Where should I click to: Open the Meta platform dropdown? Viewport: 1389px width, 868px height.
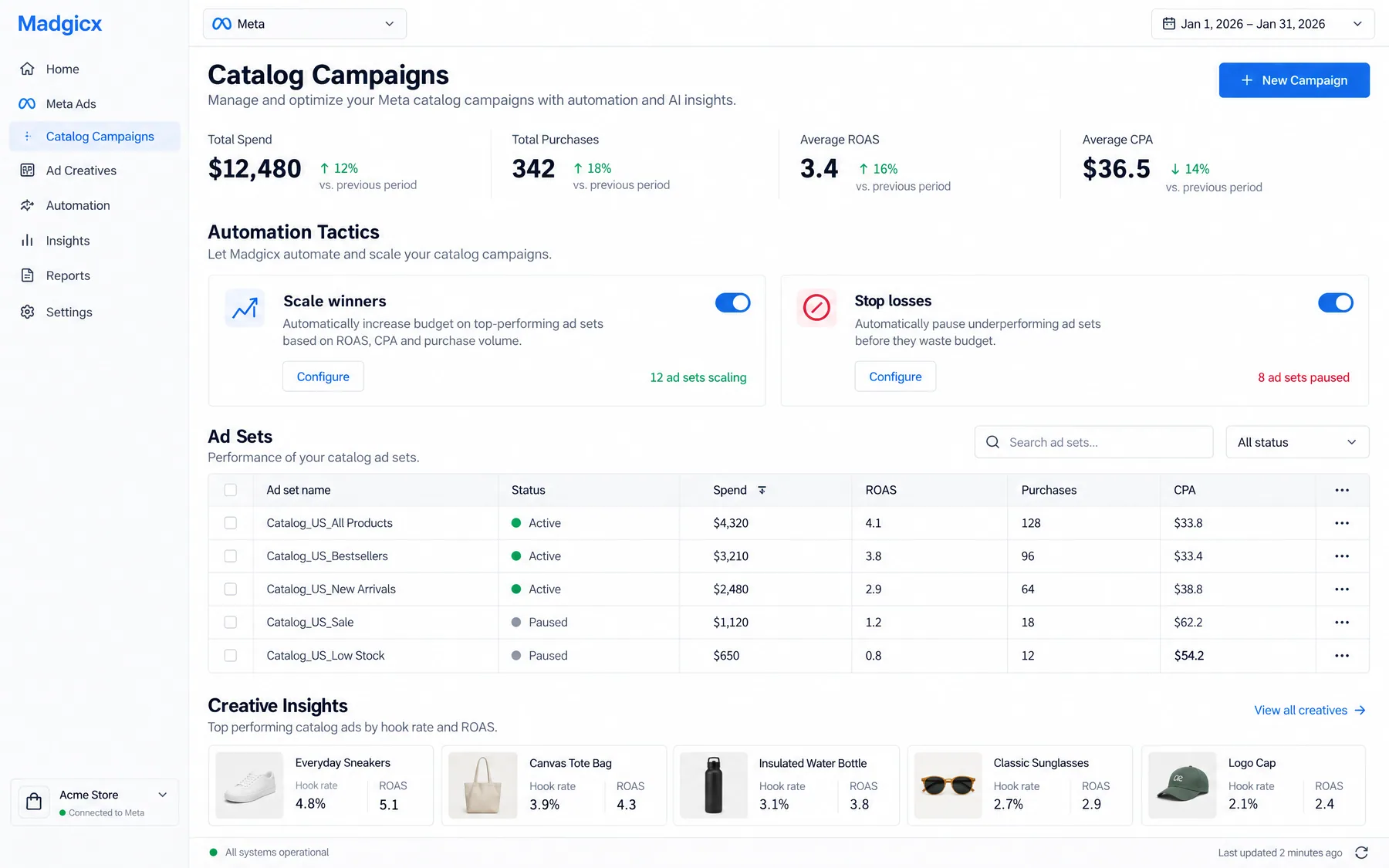point(305,24)
